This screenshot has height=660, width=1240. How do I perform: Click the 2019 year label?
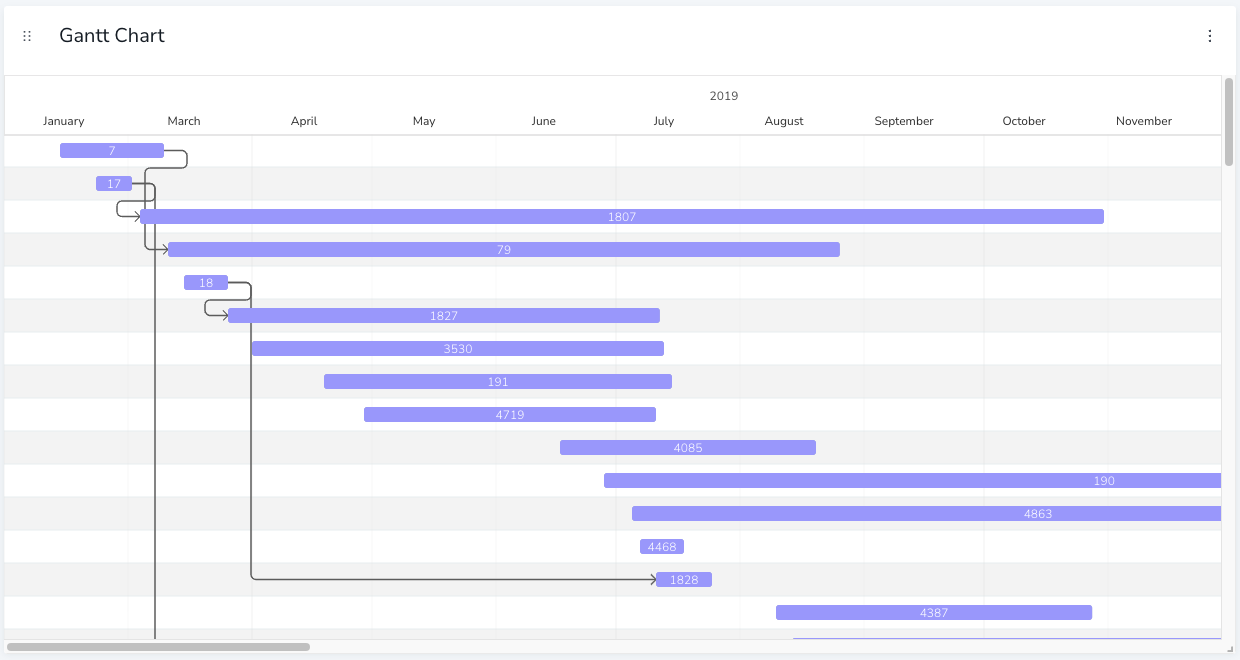pyautogui.click(x=723, y=95)
